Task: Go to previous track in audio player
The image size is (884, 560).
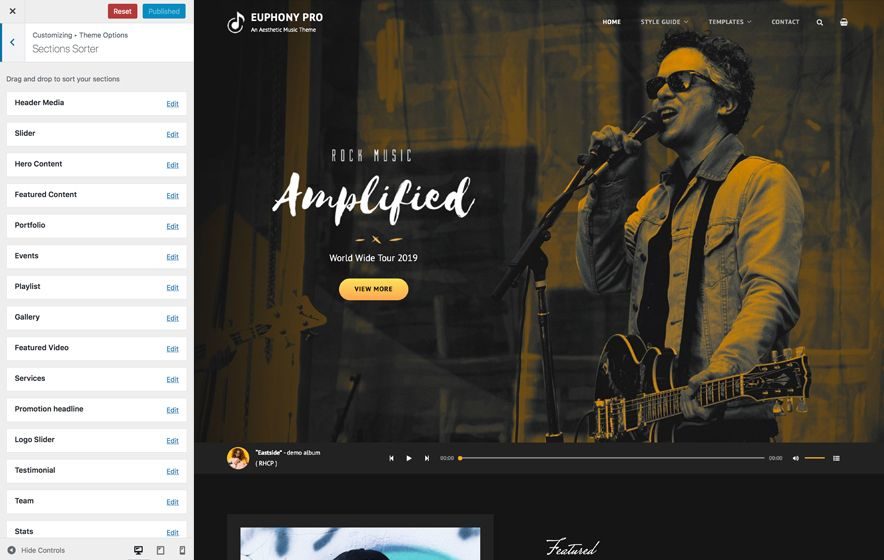Action: tap(391, 458)
